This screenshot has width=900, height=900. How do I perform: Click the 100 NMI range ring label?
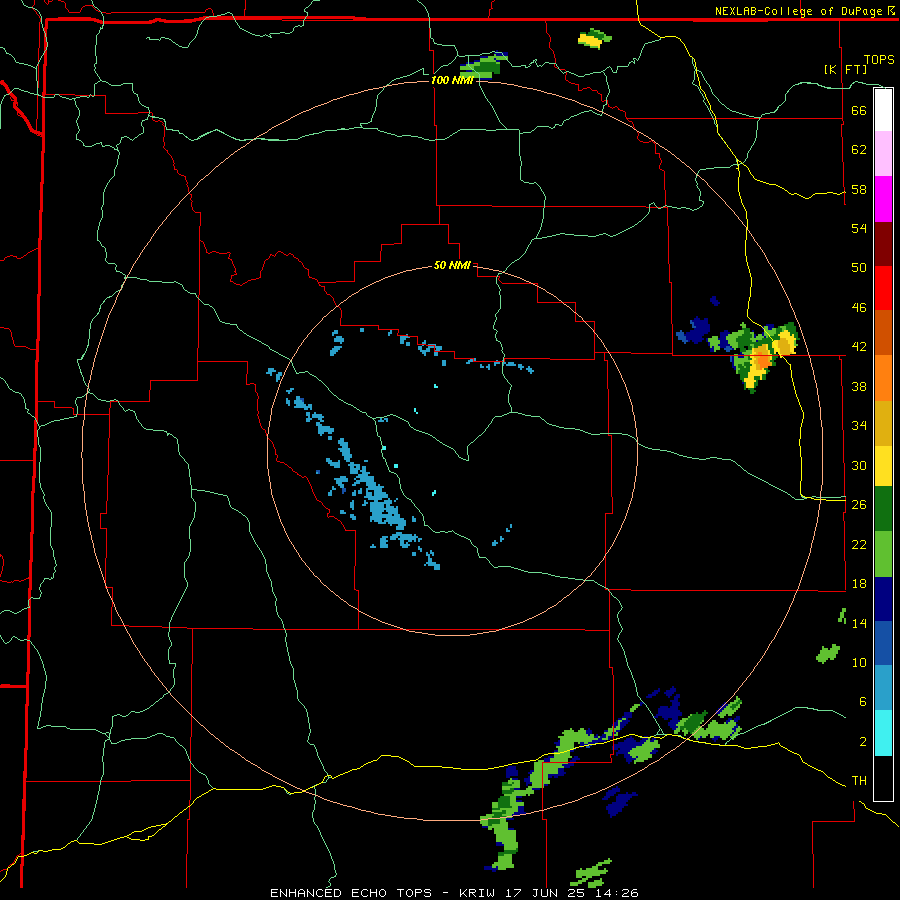452,80
